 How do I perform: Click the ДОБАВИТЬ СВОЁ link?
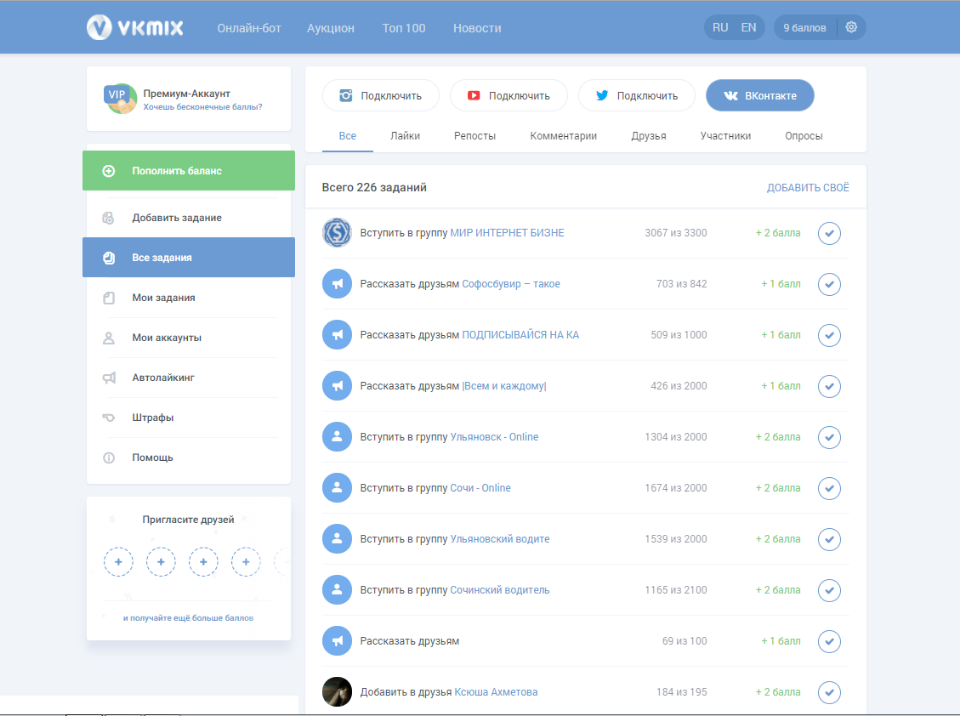[x=807, y=188]
